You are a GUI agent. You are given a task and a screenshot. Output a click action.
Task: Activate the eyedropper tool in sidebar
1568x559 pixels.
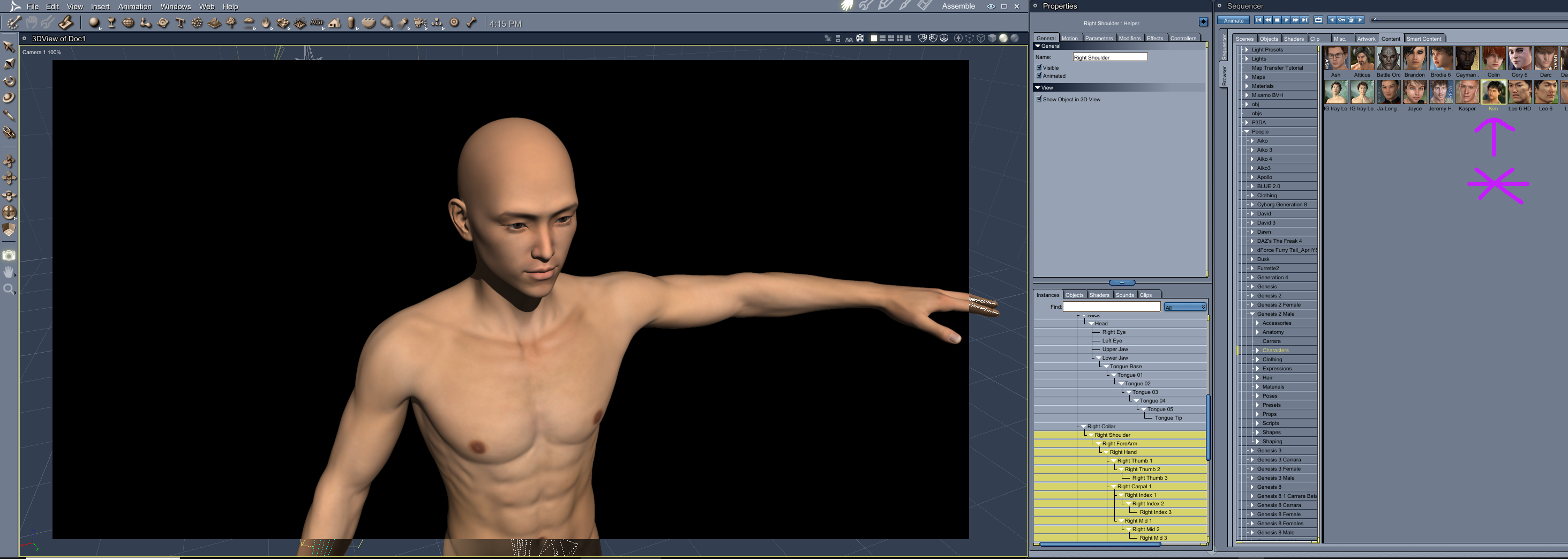[x=9, y=115]
